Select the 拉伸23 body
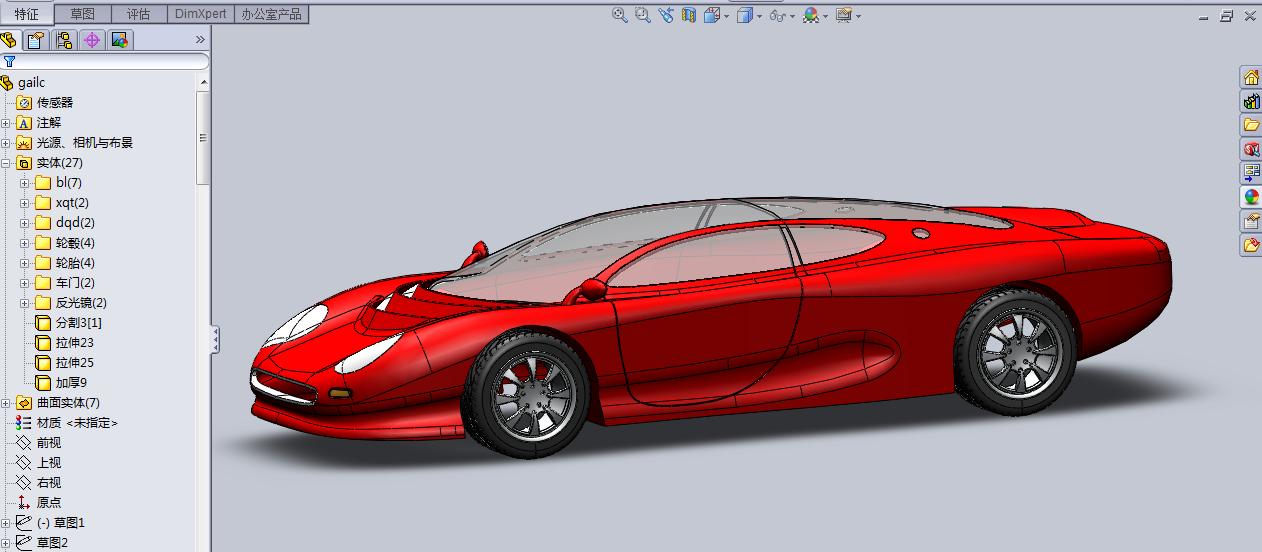This screenshot has width=1262, height=552. [74, 342]
